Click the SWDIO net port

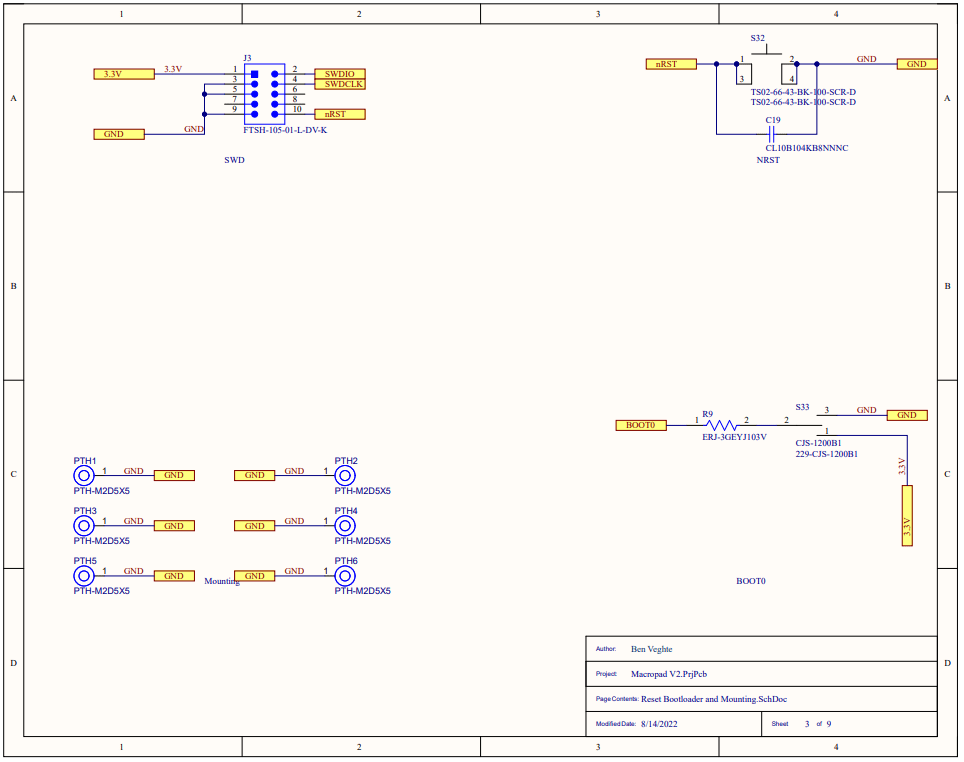pos(340,74)
